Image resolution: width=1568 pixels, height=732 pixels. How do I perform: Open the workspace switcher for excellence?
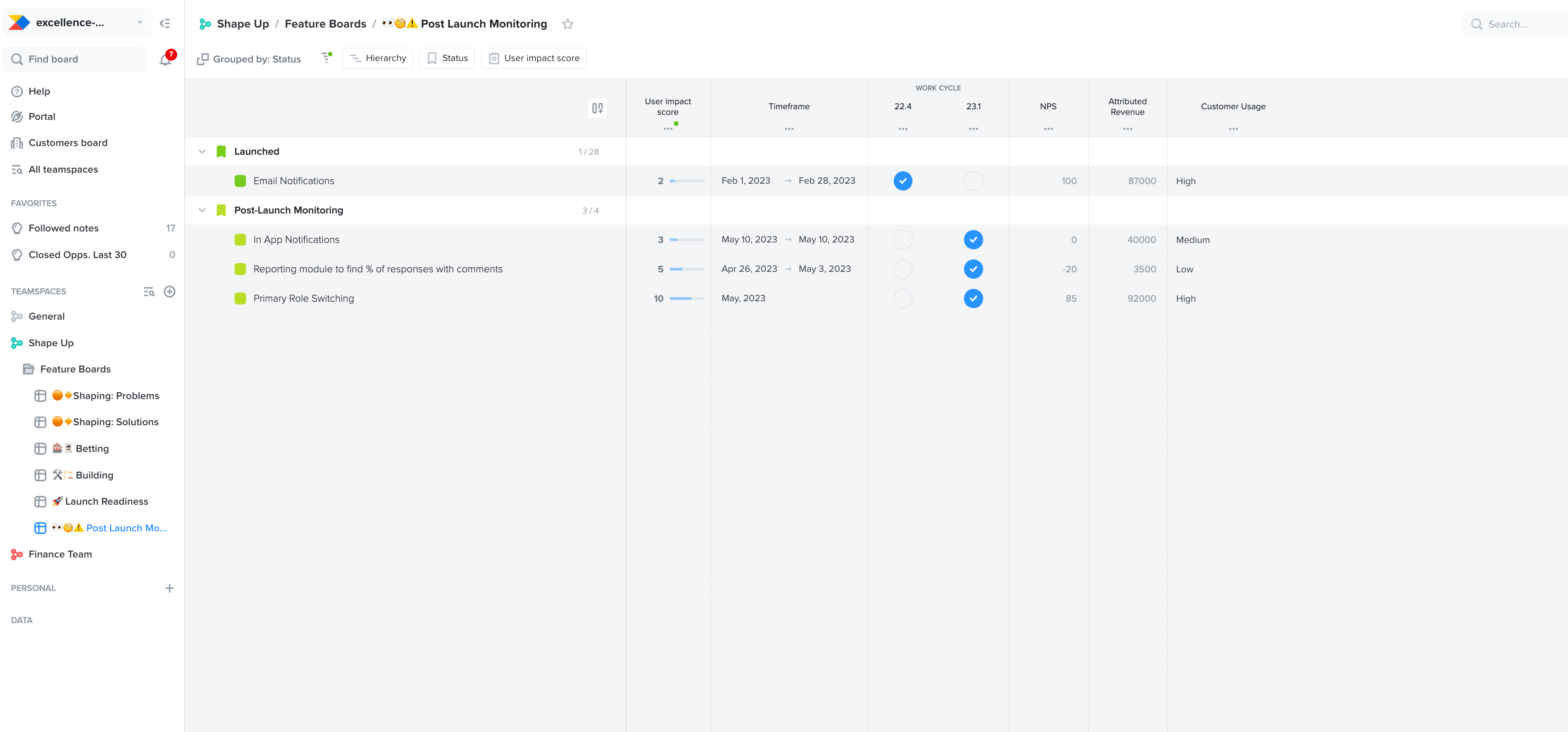click(138, 23)
